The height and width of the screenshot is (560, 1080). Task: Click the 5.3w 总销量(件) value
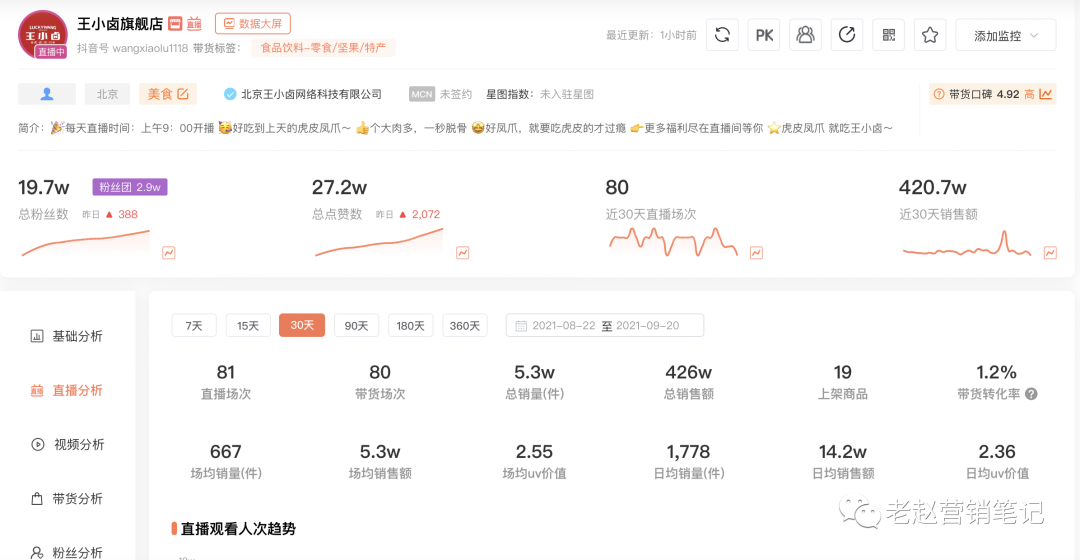(534, 373)
